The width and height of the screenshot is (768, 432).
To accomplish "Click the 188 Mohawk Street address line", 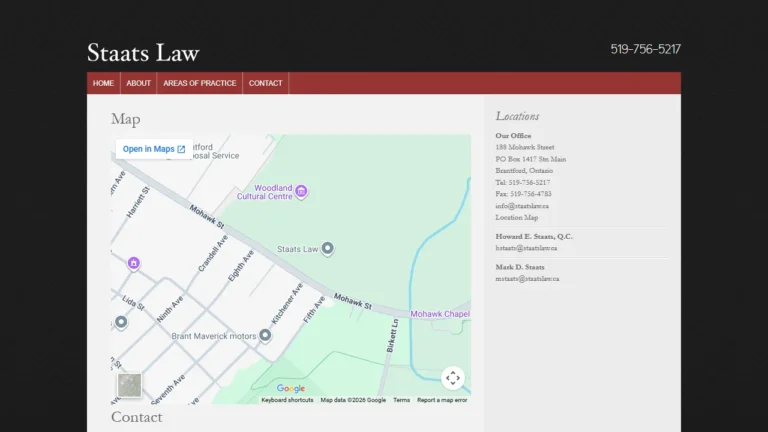I will tap(525, 147).
